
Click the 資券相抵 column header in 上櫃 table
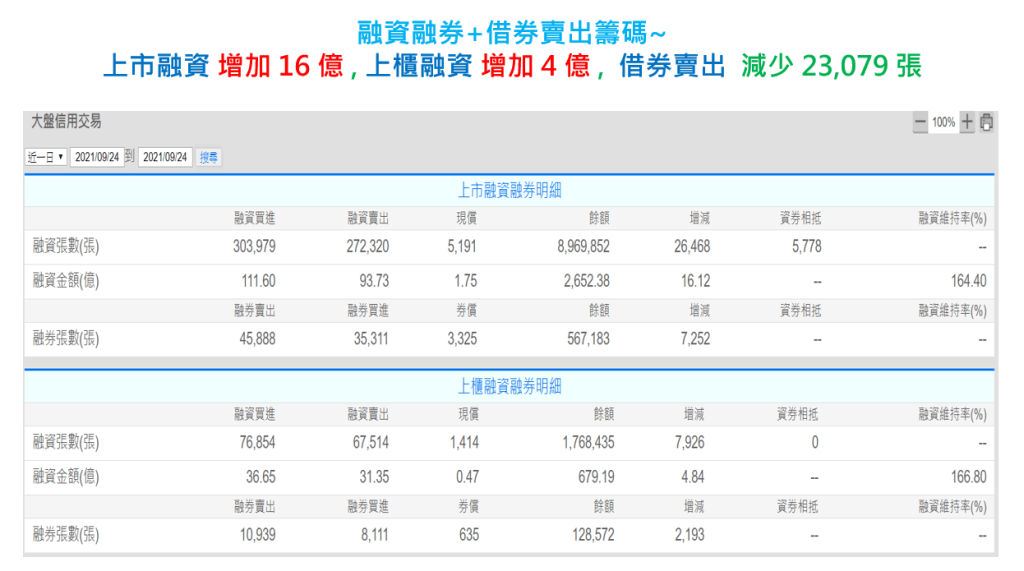805,413
